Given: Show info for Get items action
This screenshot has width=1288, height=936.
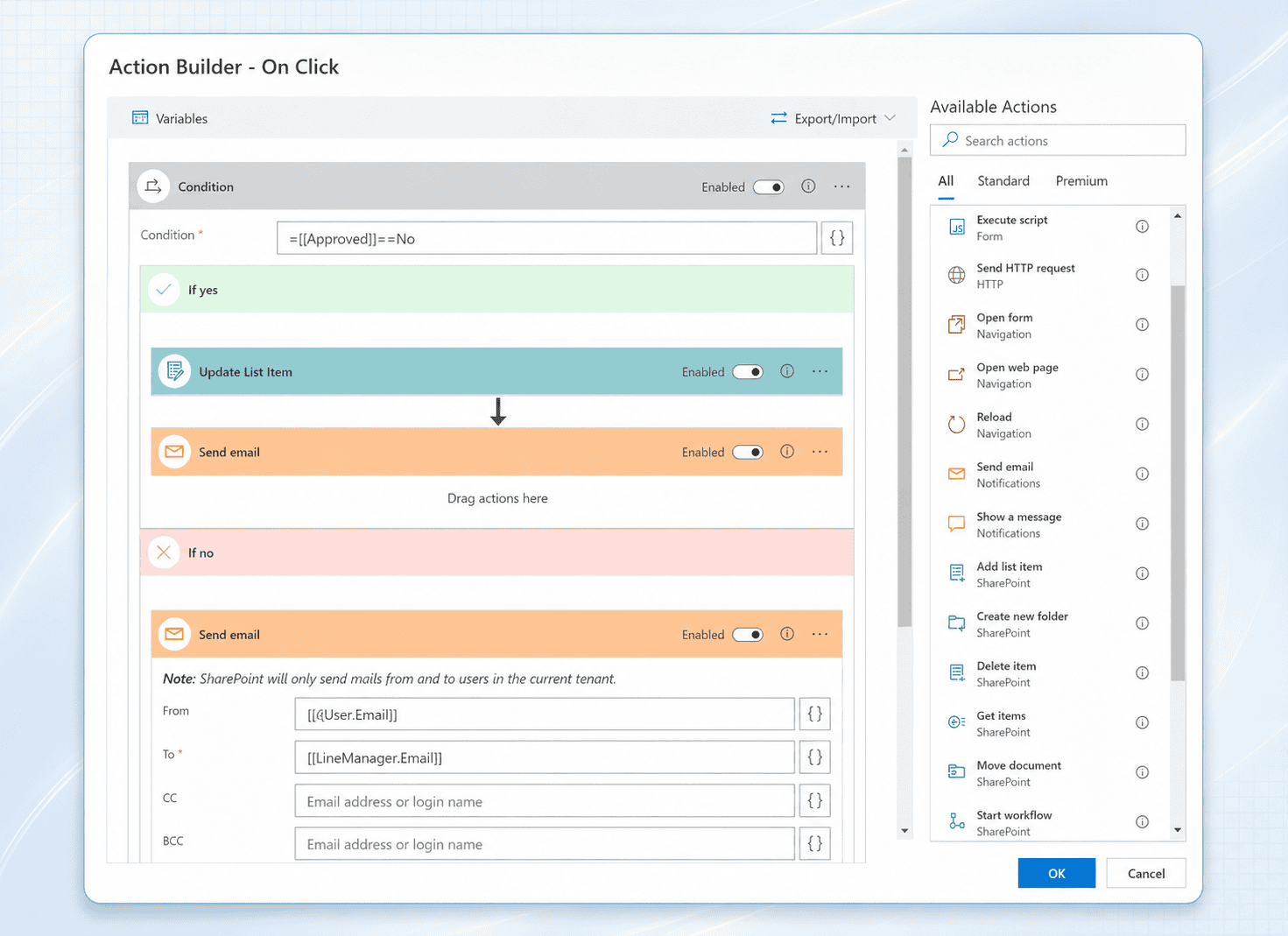Looking at the screenshot, I should [1142, 723].
